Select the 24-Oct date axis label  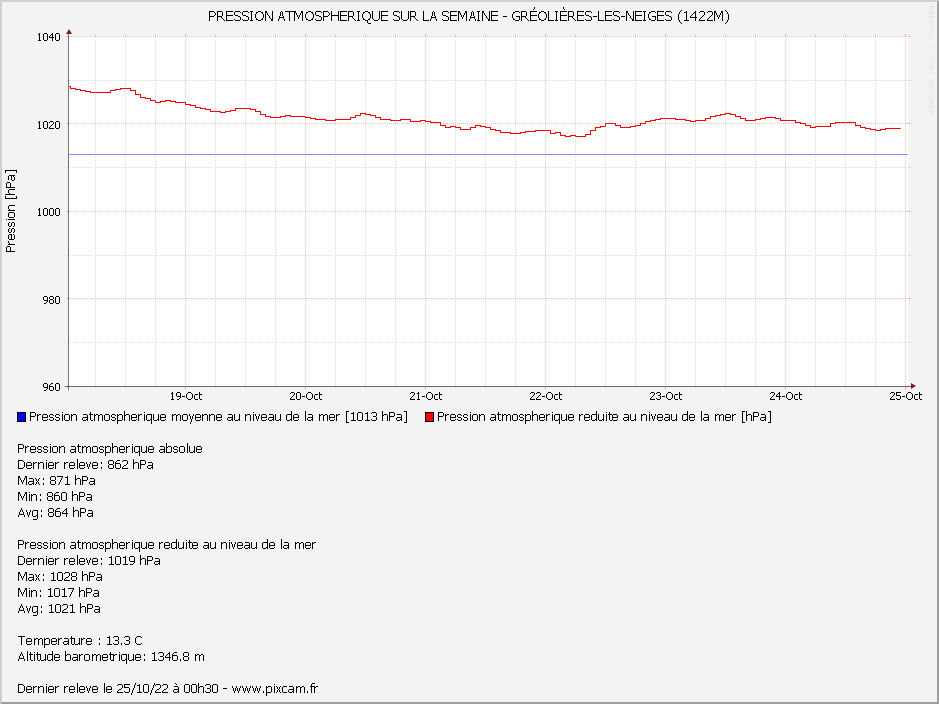point(786,396)
